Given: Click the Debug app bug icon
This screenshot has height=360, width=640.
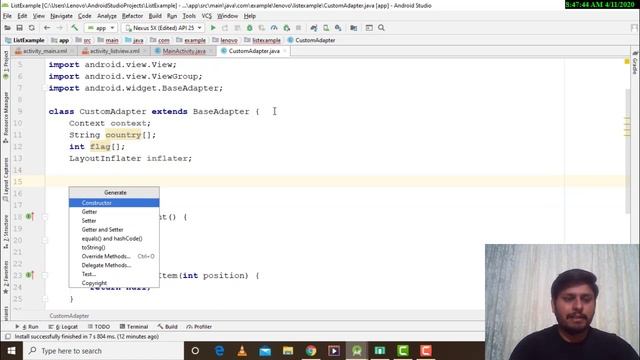Looking at the screenshot, I should [249, 28].
